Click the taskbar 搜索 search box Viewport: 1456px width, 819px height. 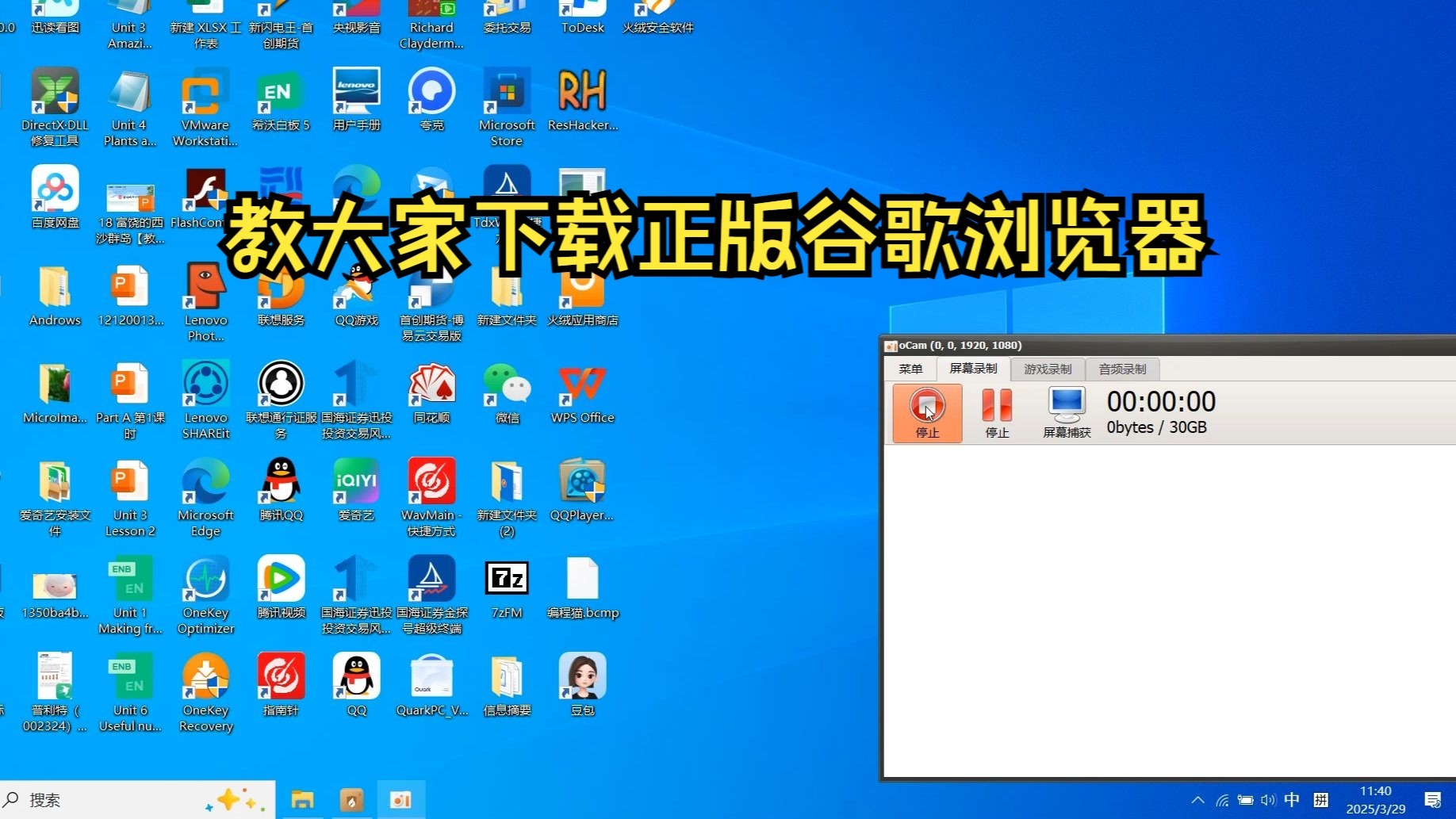click(x=138, y=800)
